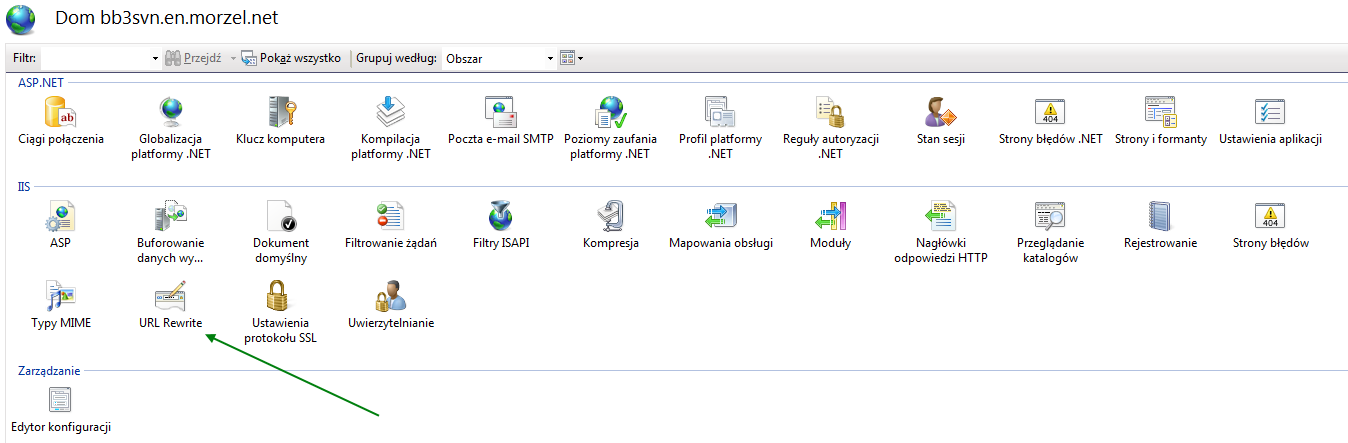Click in the Filtr input field
Screen dimensions: 1348x443
(95, 58)
